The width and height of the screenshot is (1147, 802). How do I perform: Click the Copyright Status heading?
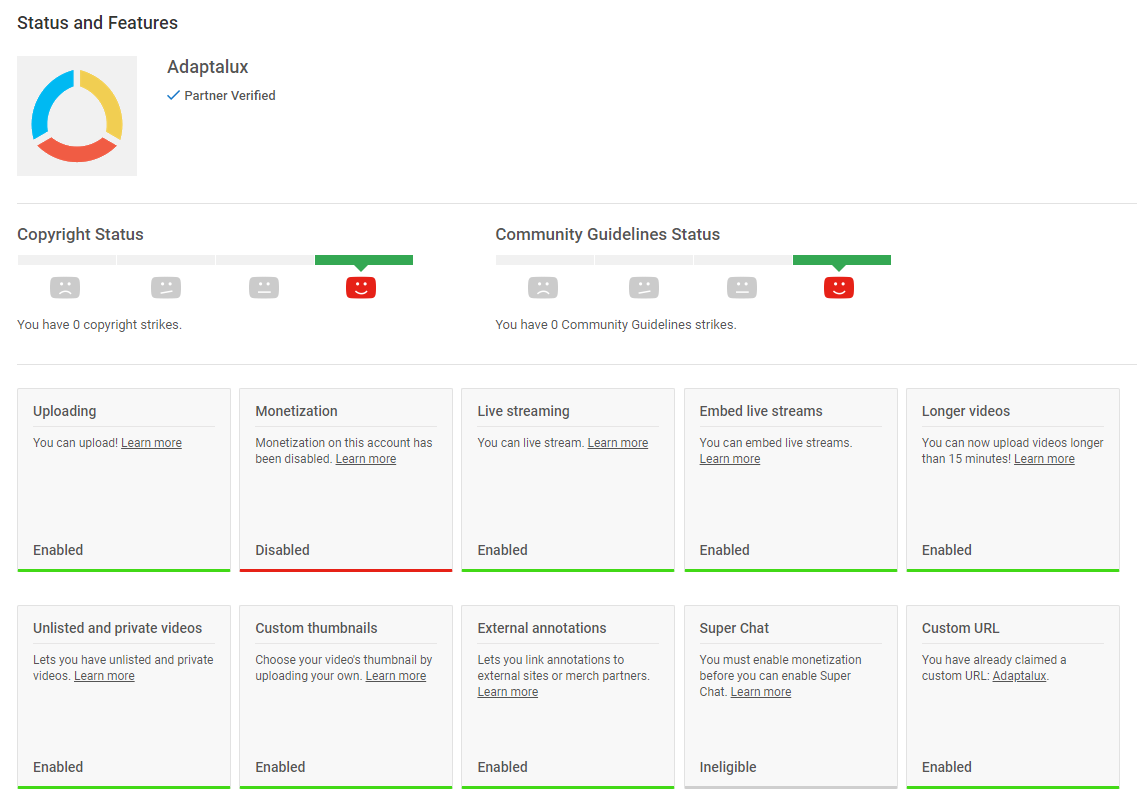tap(80, 234)
